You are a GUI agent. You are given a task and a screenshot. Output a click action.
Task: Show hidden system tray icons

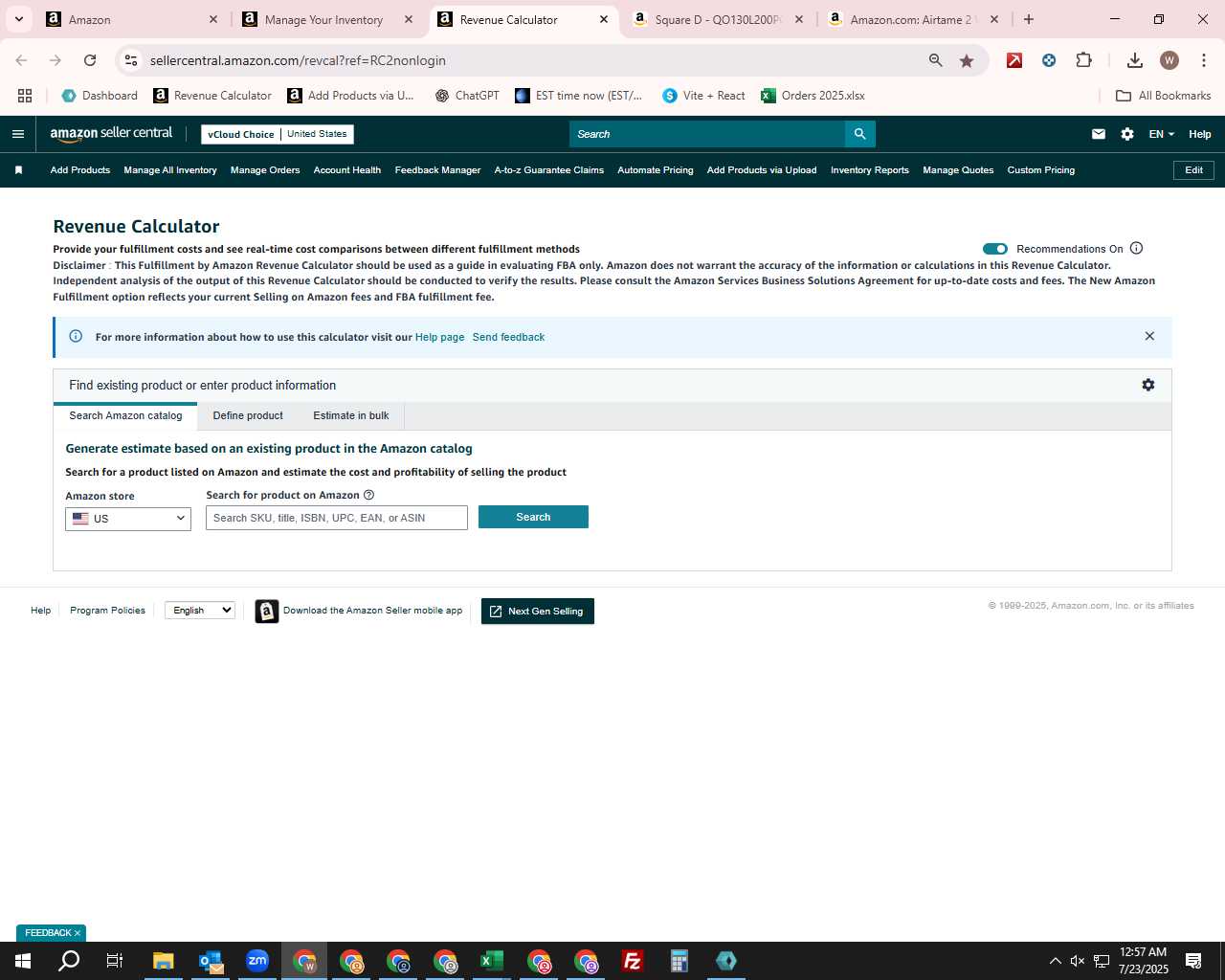[x=1055, y=961]
